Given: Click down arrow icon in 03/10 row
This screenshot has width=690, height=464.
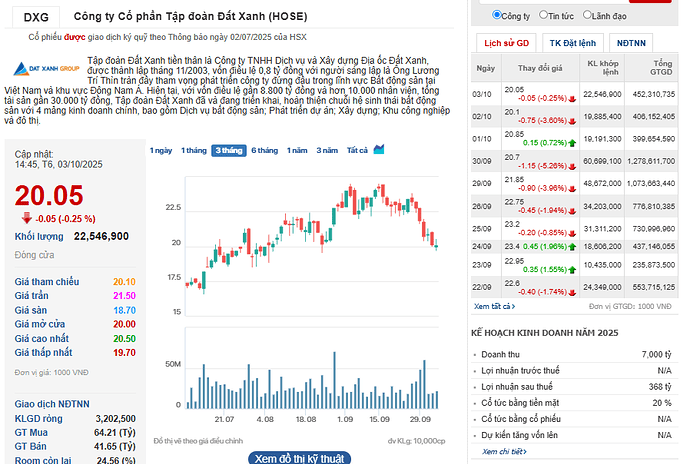Looking at the screenshot, I should coord(572,99).
